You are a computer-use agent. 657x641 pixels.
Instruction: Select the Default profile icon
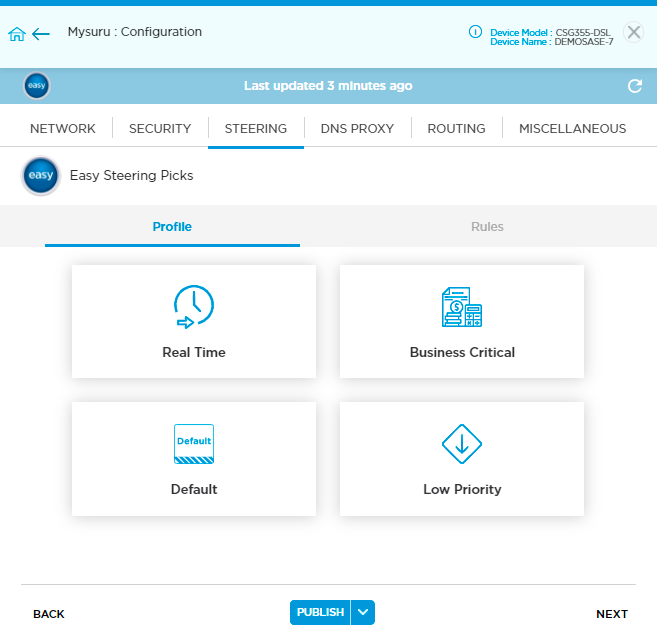pyautogui.click(x=194, y=444)
